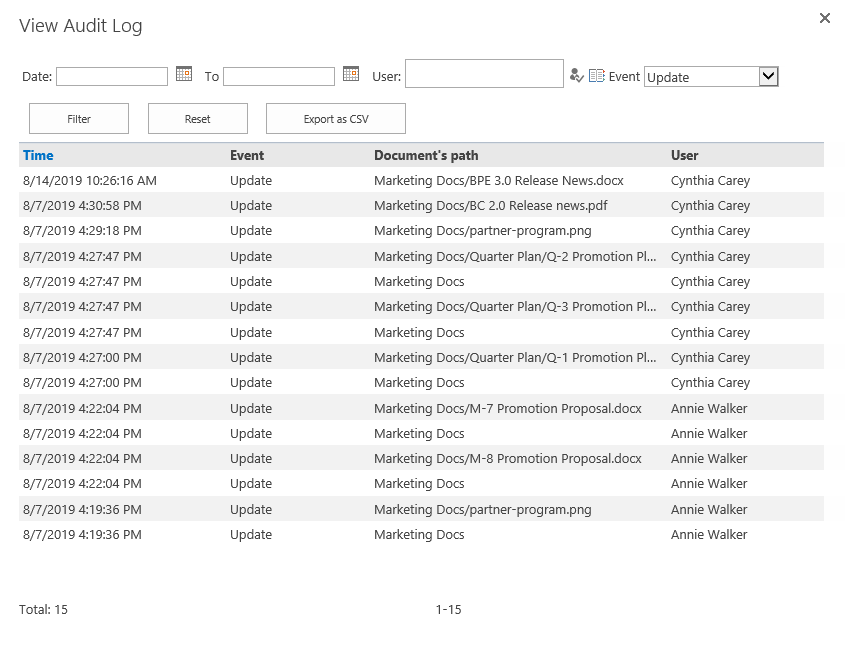Image resolution: width=845 pixels, height=654 pixels.
Task: Open the Event combo box showing Update
Action: [711, 76]
